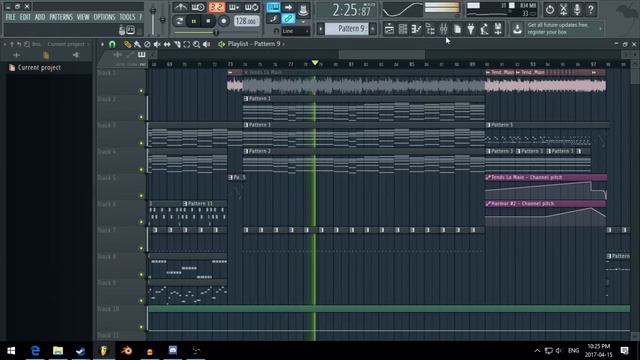Select the playlist Delete tool
This screenshot has height=360, width=640.
147,44
